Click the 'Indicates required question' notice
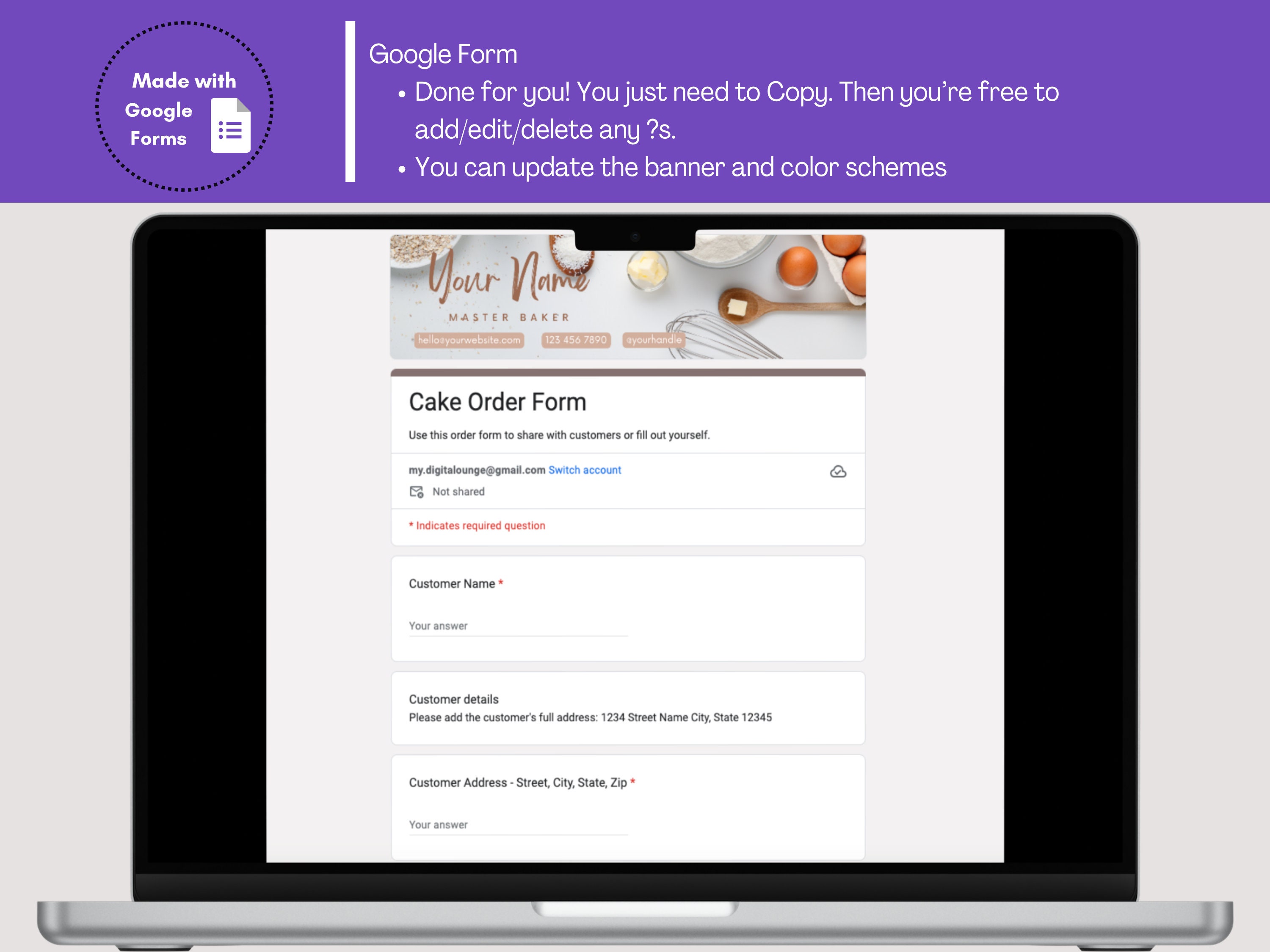Screen dimensions: 1270x952 point(477,526)
